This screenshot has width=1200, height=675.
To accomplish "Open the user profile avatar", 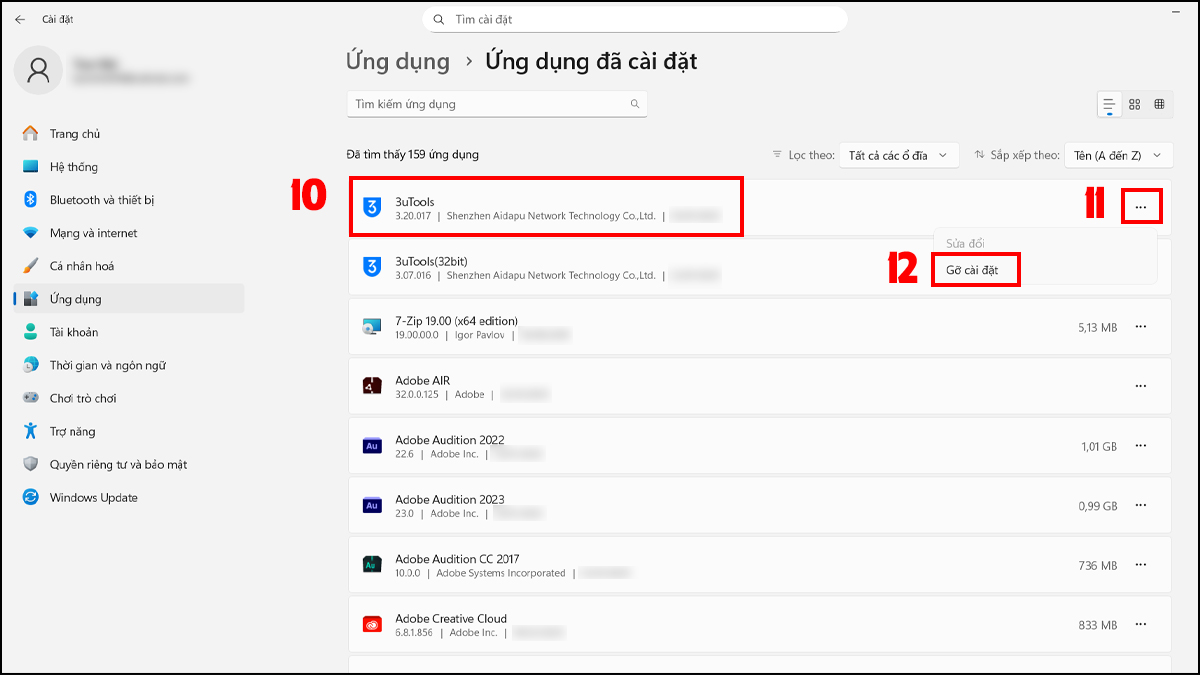I will click(x=39, y=70).
